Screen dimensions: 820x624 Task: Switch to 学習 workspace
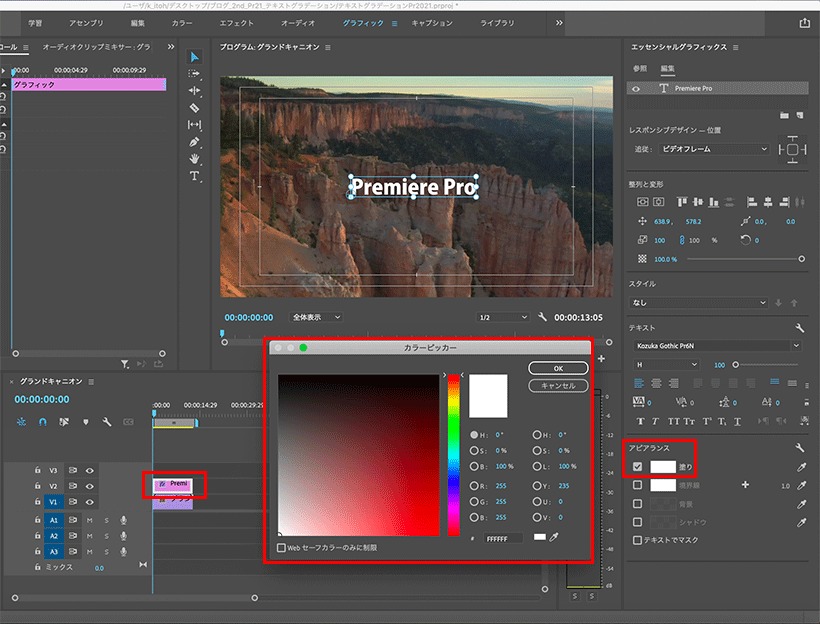(35, 23)
